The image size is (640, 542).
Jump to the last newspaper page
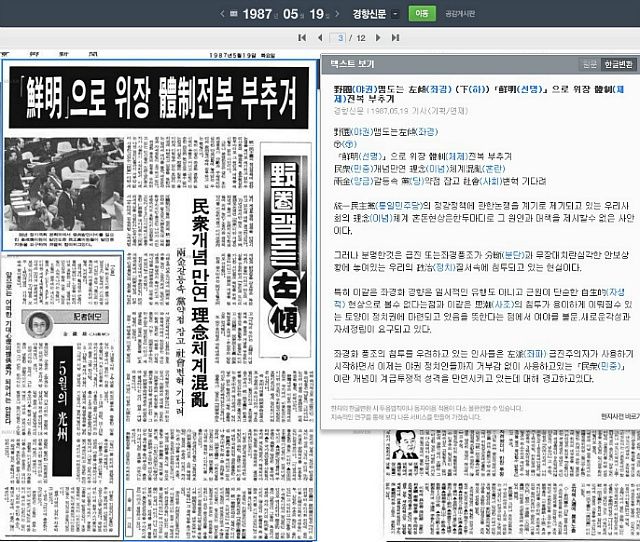pyautogui.click(x=395, y=38)
